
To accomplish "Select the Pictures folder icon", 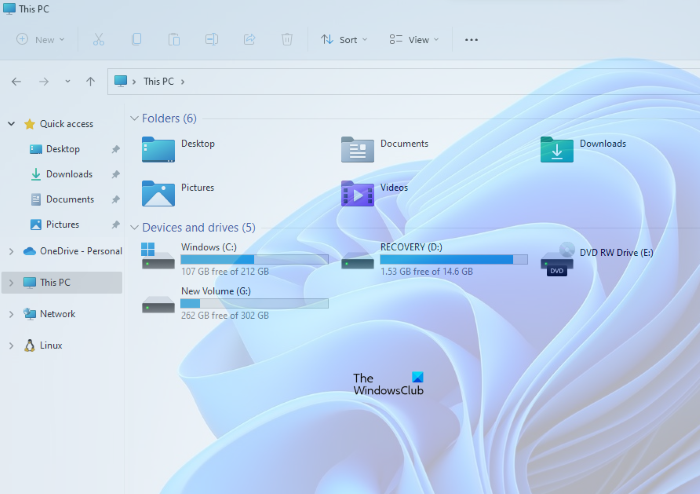I will pyautogui.click(x=158, y=193).
